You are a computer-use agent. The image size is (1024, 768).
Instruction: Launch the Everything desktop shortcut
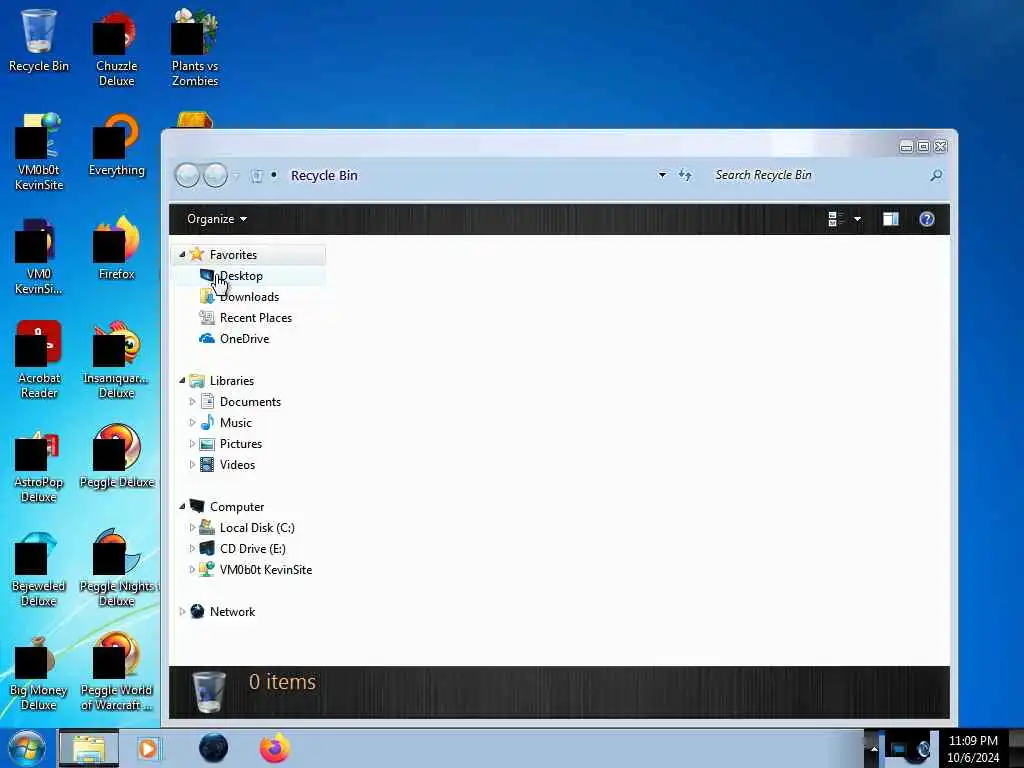(x=116, y=145)
